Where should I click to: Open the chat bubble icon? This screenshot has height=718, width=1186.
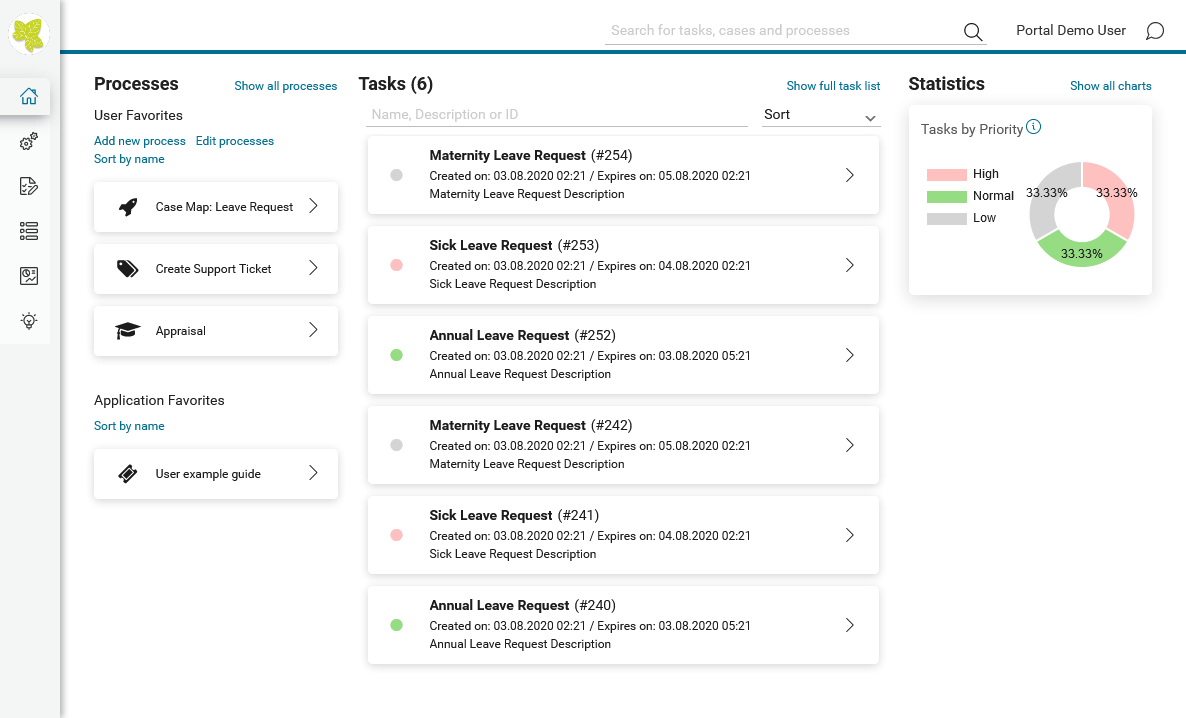1154,31
